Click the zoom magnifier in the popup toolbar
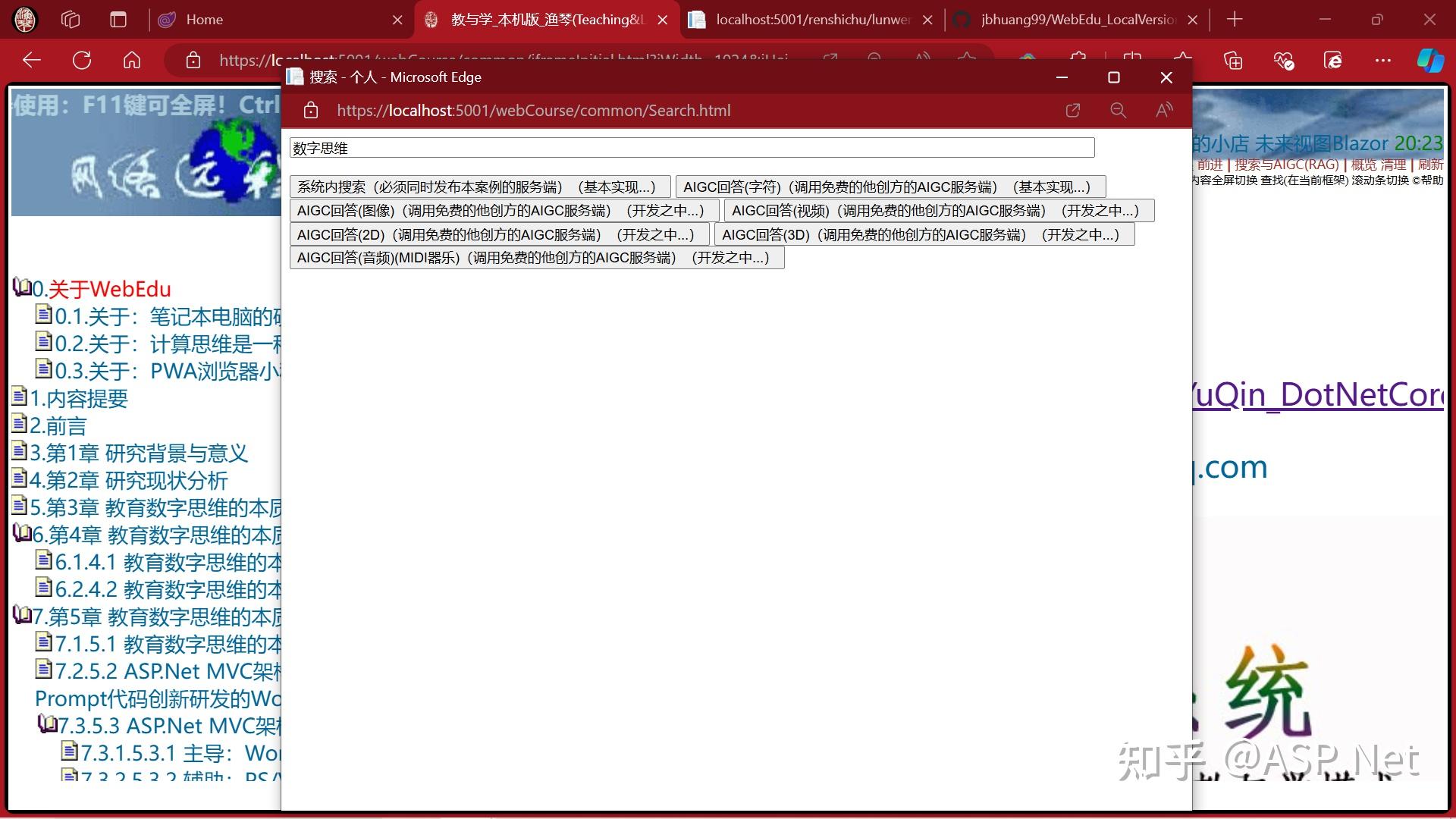Viewport: 1456px width, 819px height. click(1118, 110)
